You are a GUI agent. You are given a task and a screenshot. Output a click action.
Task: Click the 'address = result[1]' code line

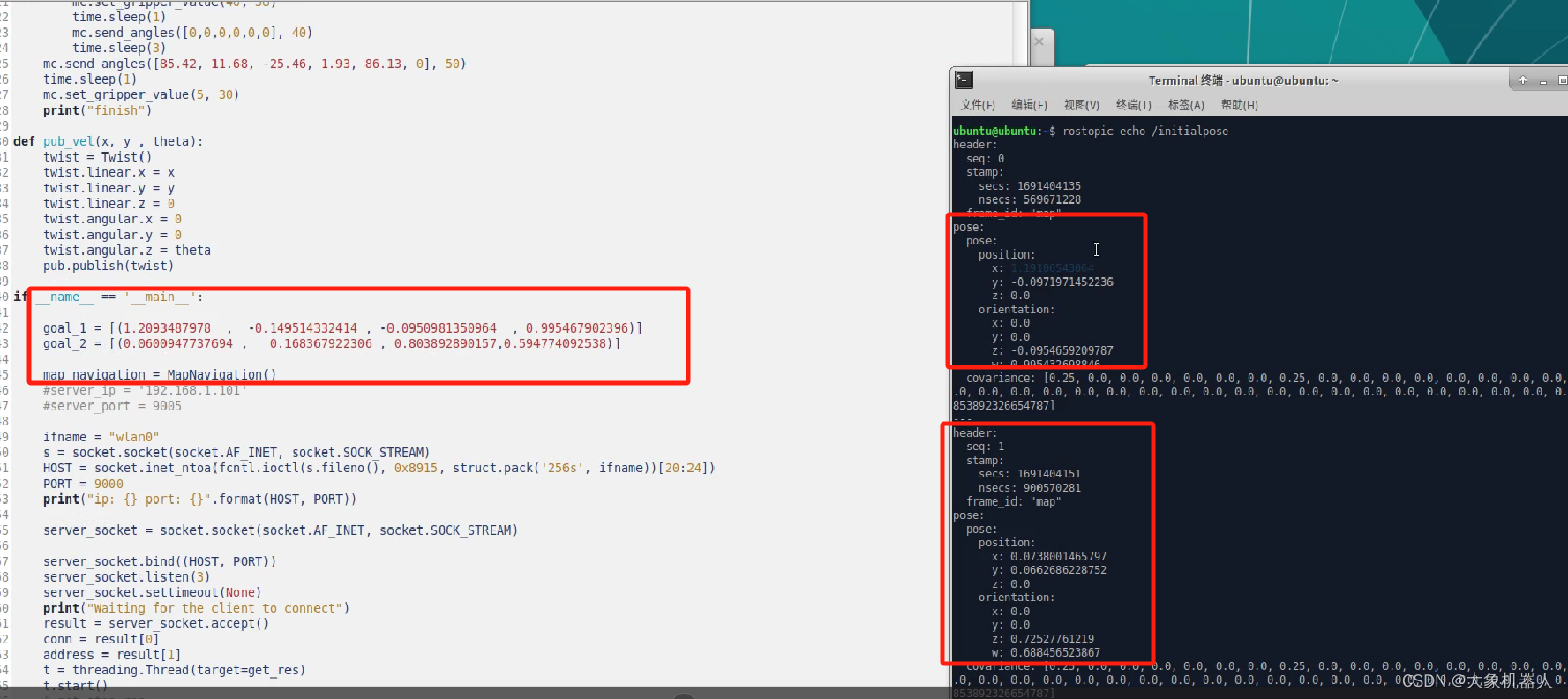pyautogui.click(x=112, y=655)
